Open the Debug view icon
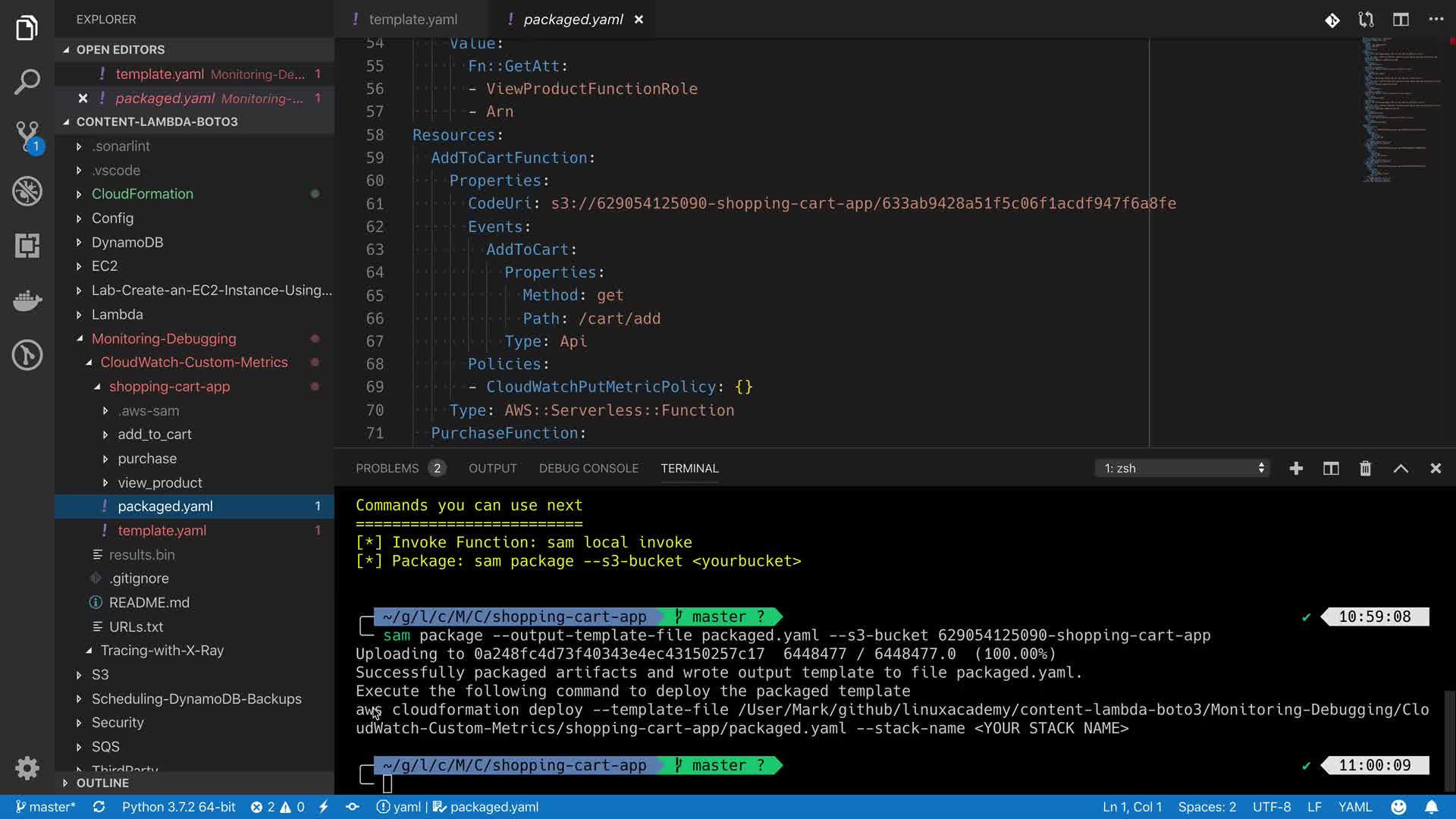 pos(27,191)
